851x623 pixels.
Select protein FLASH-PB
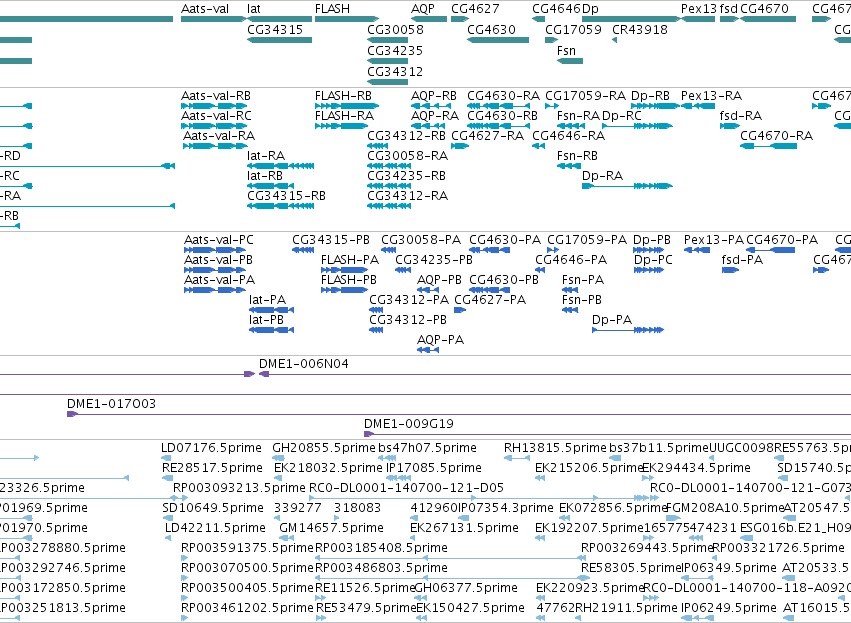click(x=349, y=280)
